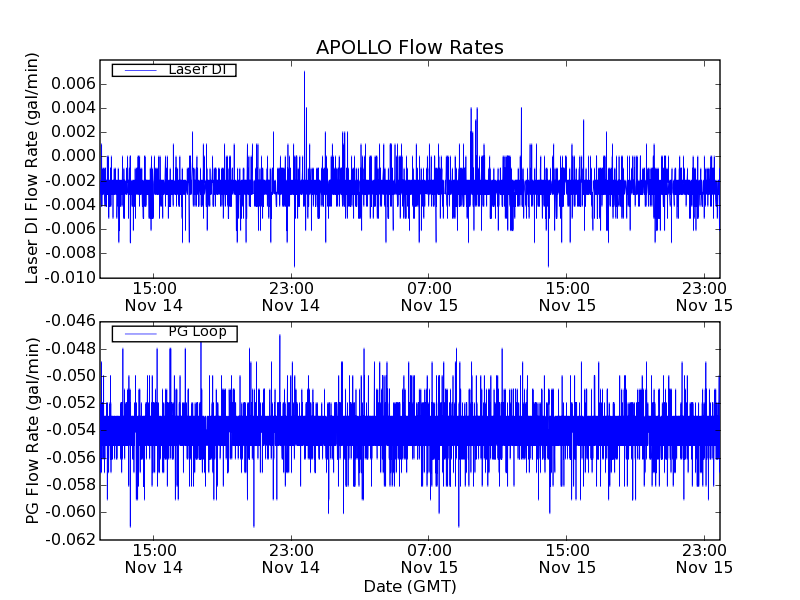This screenshot has width=800, height=600.
Task: Click '15:00 Nov 14' tick under upper plot
Action: point(153,296)
